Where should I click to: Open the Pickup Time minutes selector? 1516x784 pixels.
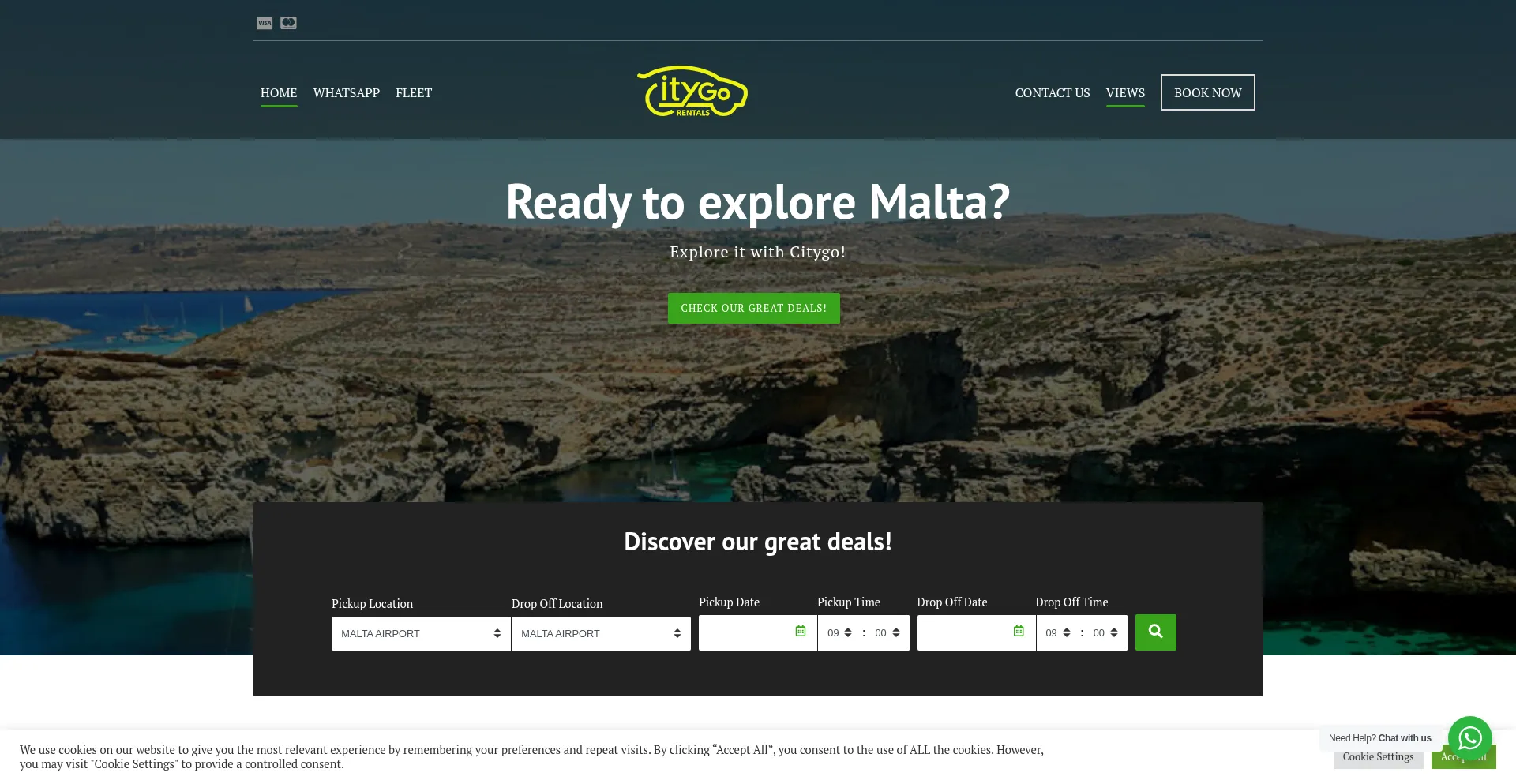tap(887, 633)
